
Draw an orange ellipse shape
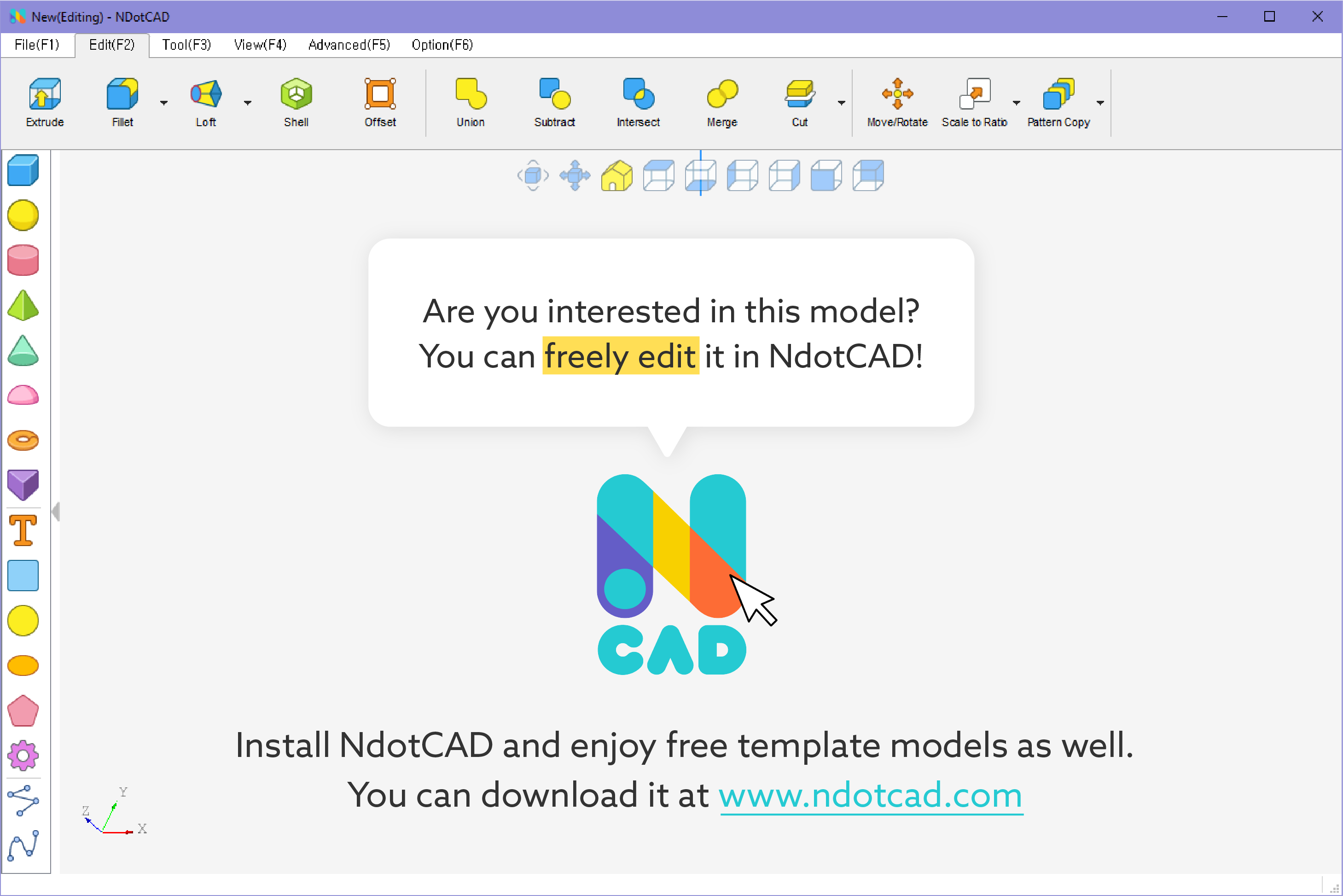pos(23,665)
